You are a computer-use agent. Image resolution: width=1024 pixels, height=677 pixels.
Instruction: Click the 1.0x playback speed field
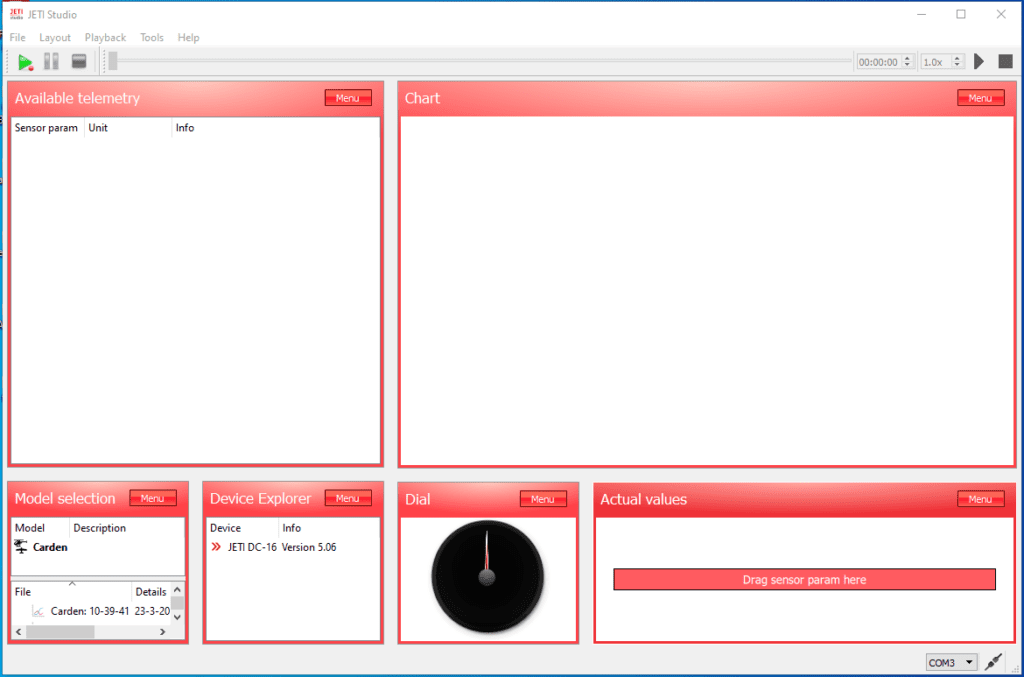[x=935, y=62]
